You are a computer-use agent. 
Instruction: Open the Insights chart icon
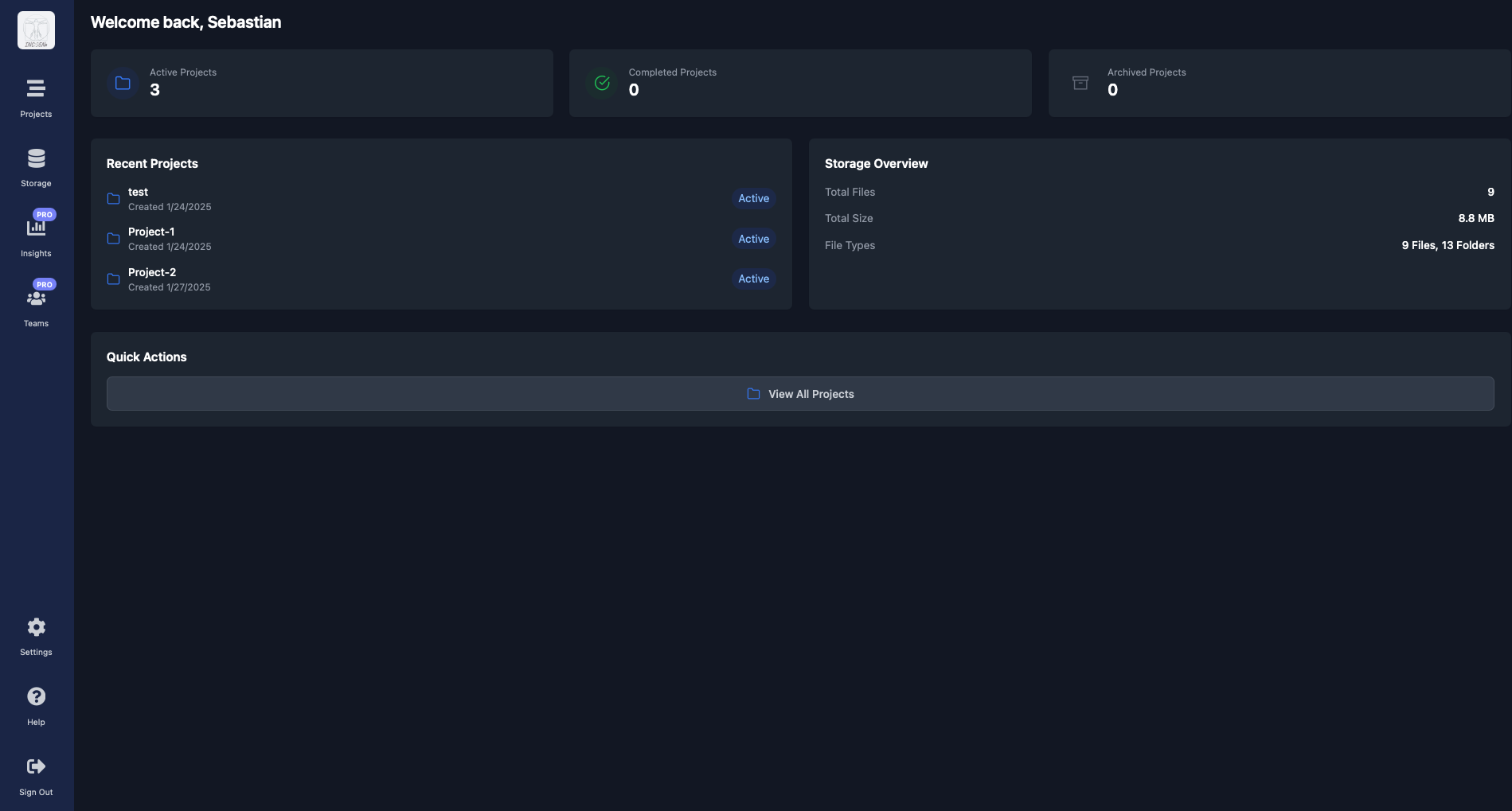[x=36, y=228]
